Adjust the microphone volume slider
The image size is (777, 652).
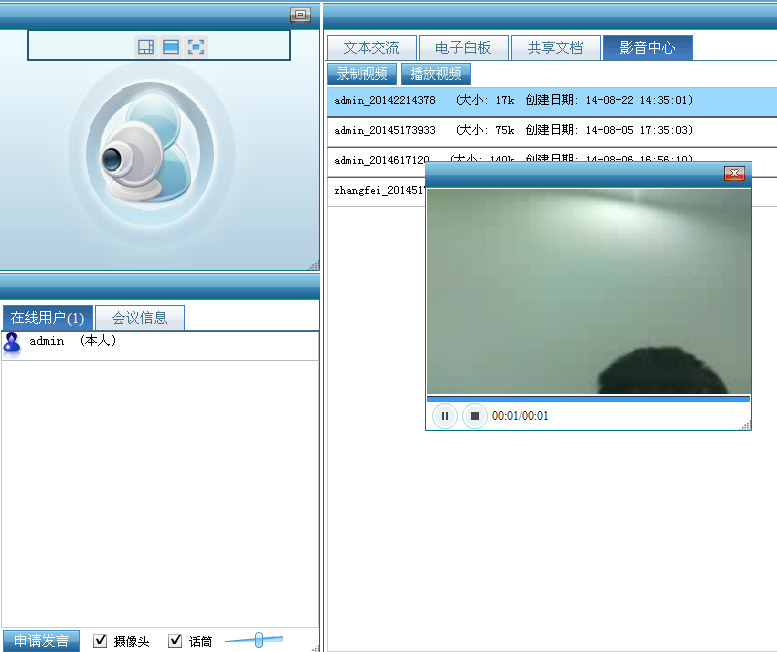tap(259, 640)
